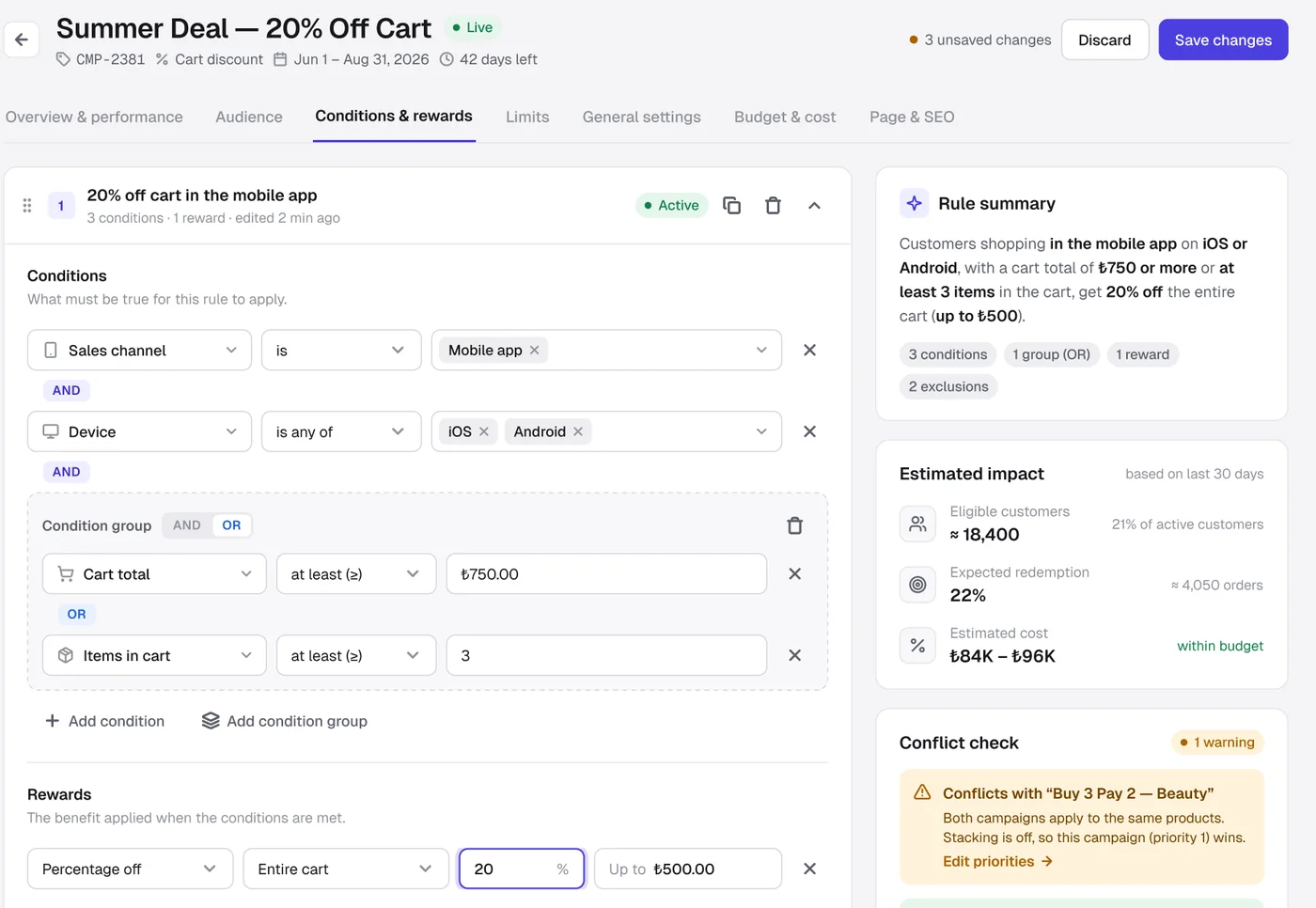
Task: Remove the Mobile app chip
Action: (535, 351)
